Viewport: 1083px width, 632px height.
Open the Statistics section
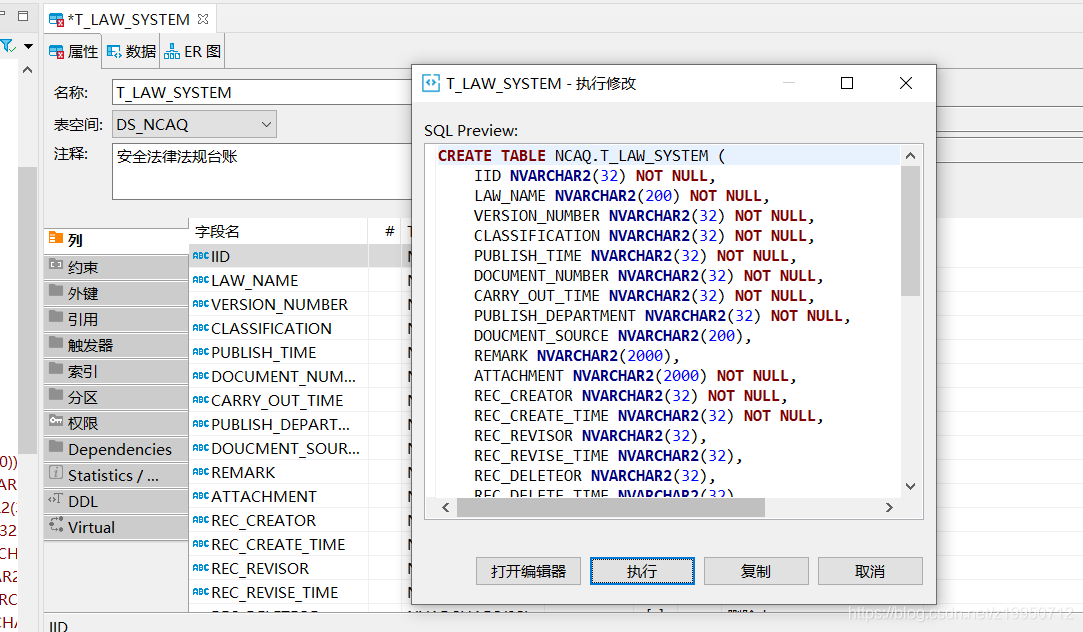(x=116, y=475)
